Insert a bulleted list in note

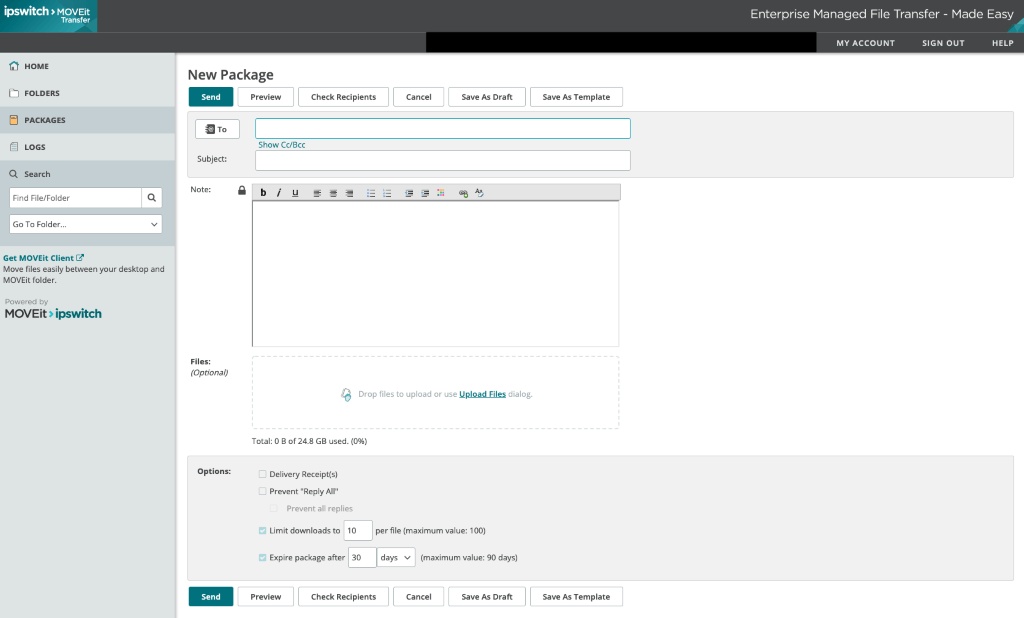pos(371,193)
